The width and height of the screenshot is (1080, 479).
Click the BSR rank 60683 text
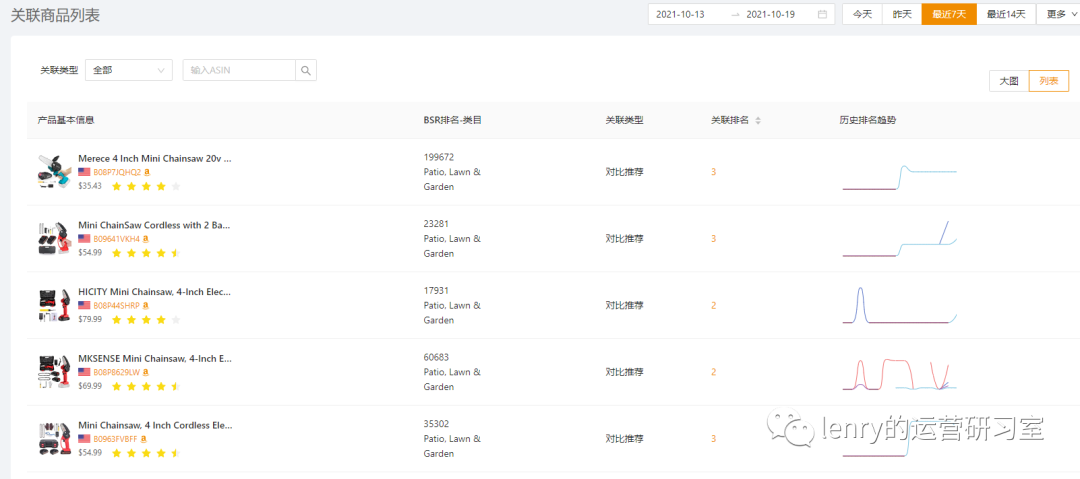click(x=437, y=358)
